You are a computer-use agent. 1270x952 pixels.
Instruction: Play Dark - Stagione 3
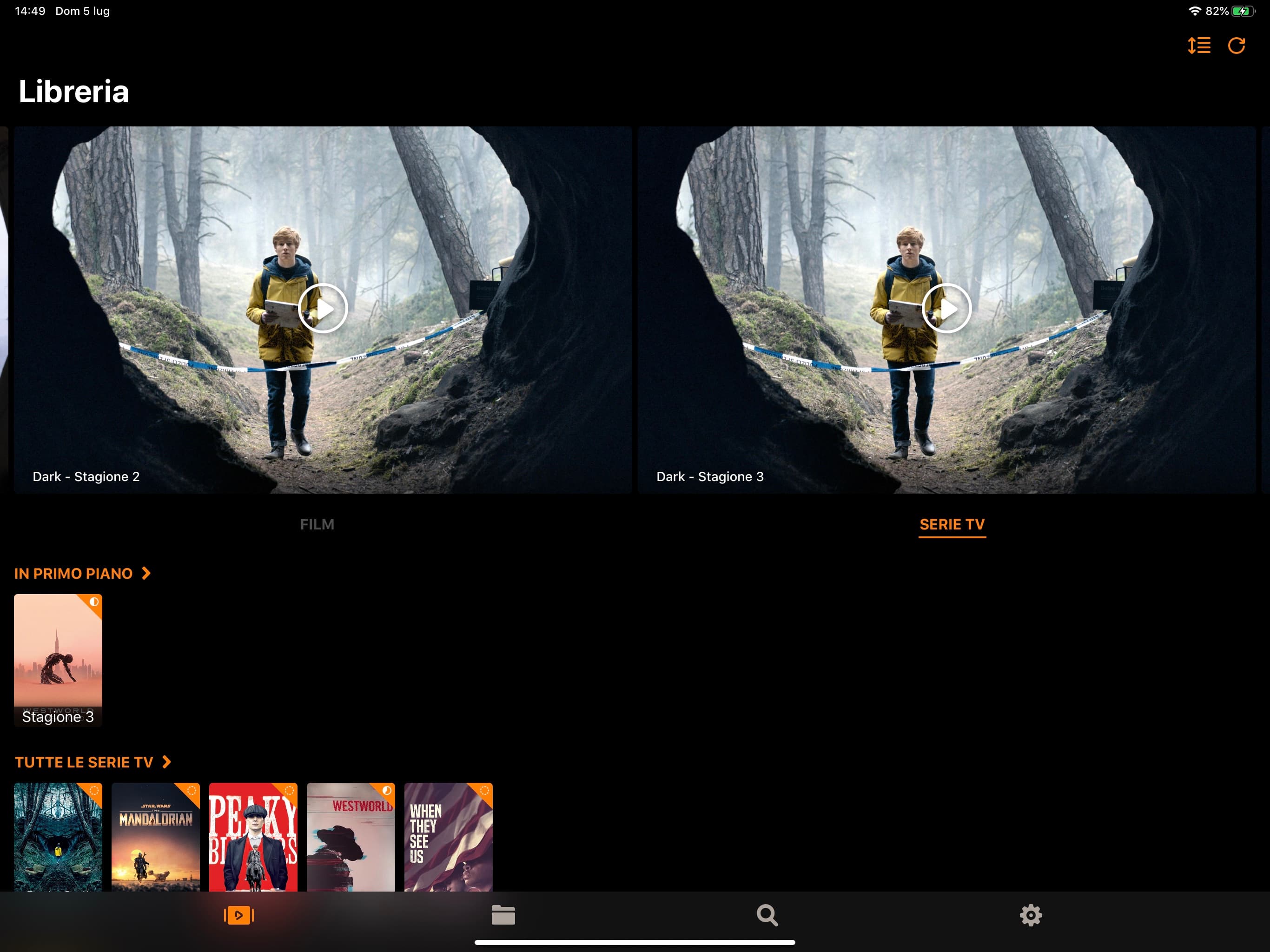[x=946, y=309]
